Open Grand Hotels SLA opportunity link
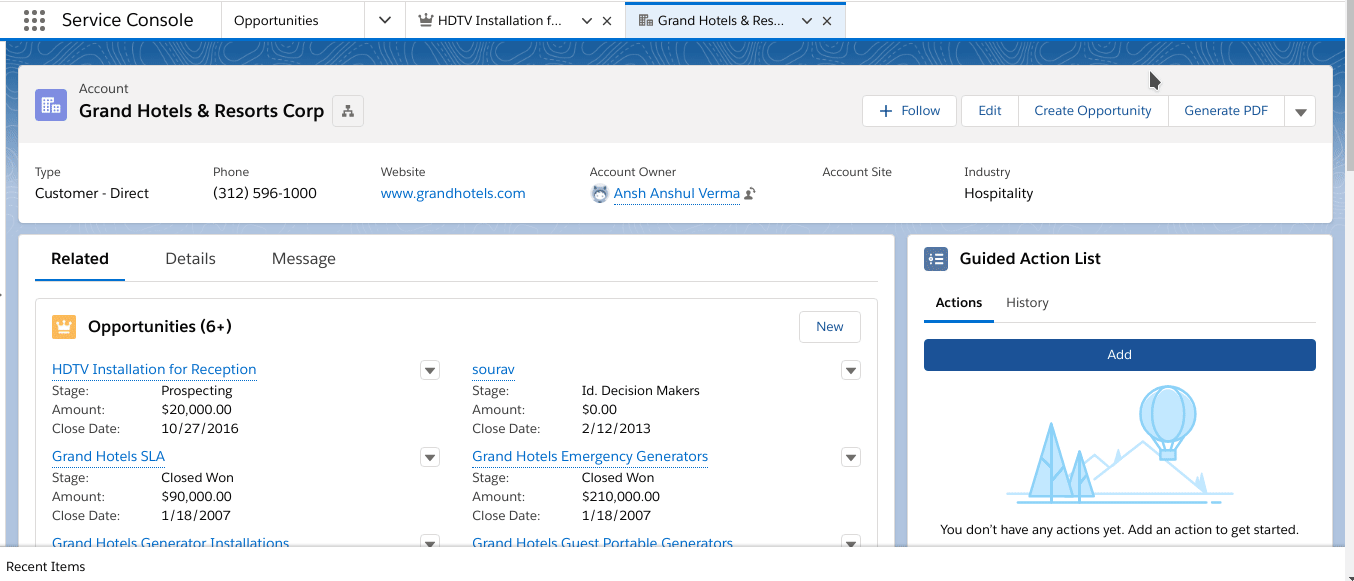The width and height of the screenshot is (1354, 581). (x=108, y=457)
